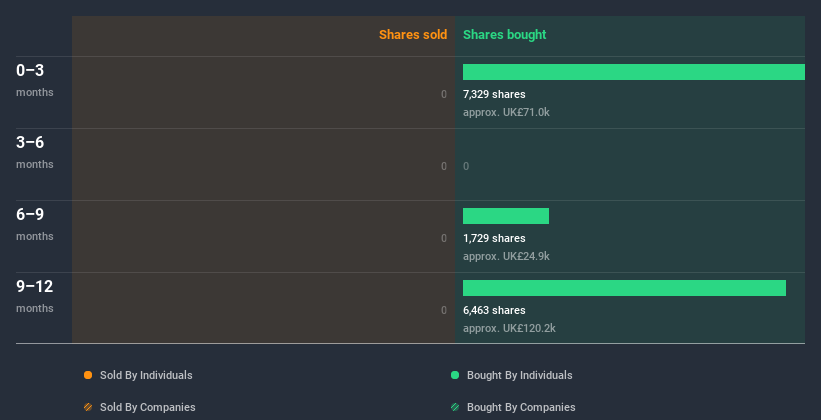Click the green Bought By Individuals legend dot
This screenshot has width=821, height=420.
[455, 375]
